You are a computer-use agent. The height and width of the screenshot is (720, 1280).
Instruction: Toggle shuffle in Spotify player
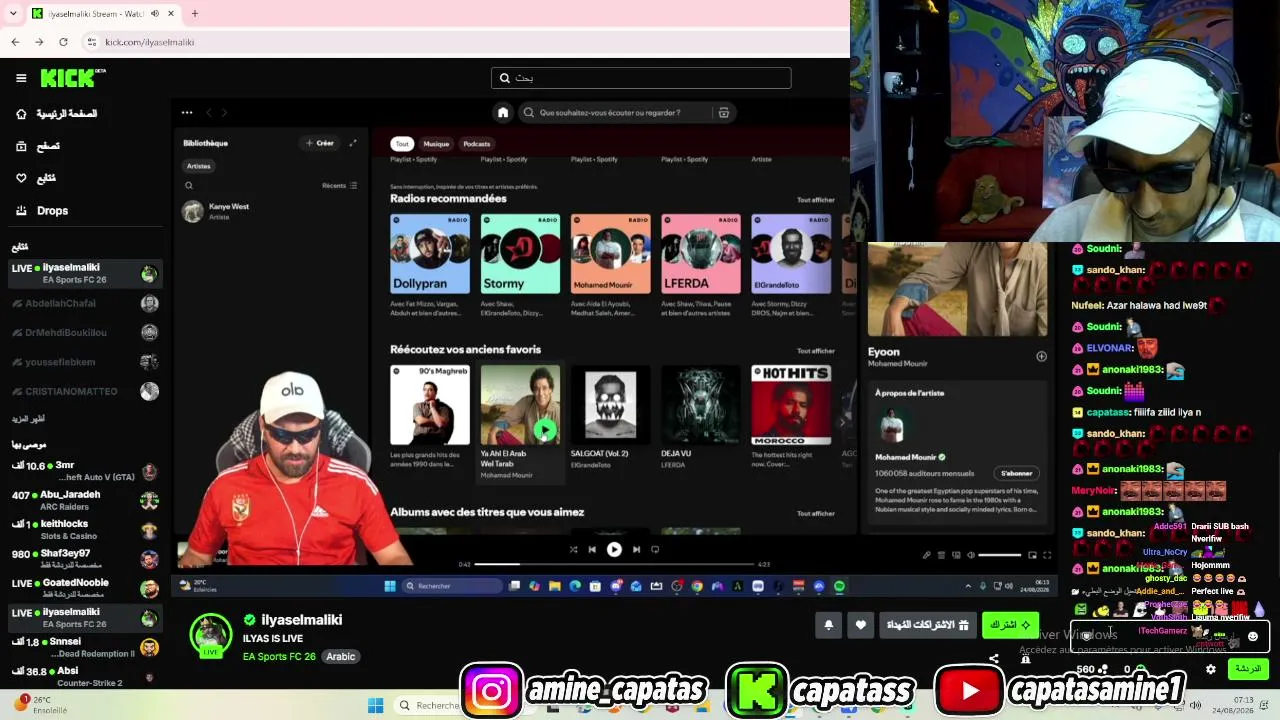(573, 549)
